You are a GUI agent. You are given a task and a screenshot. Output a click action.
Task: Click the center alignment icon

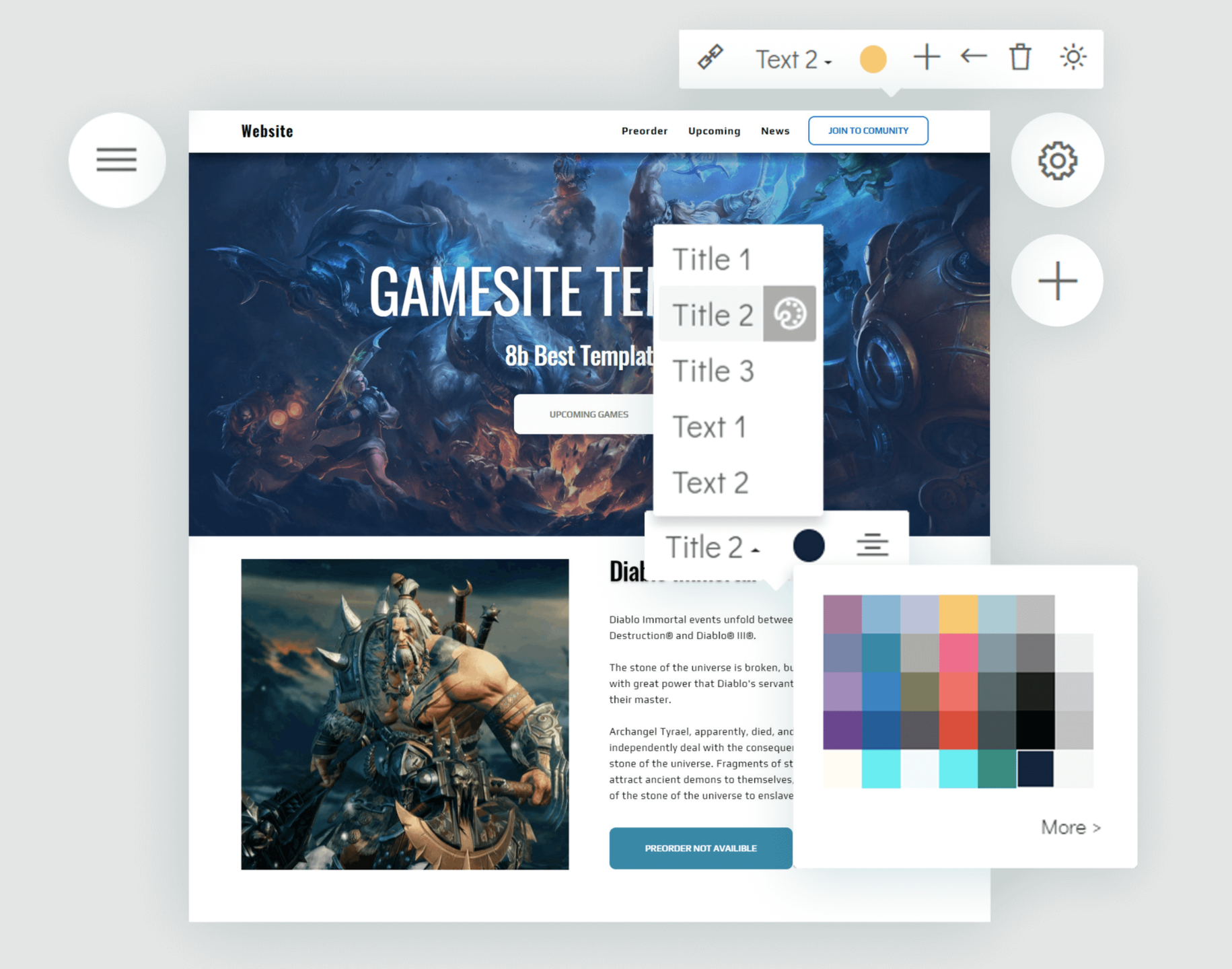tap(872, 544)
